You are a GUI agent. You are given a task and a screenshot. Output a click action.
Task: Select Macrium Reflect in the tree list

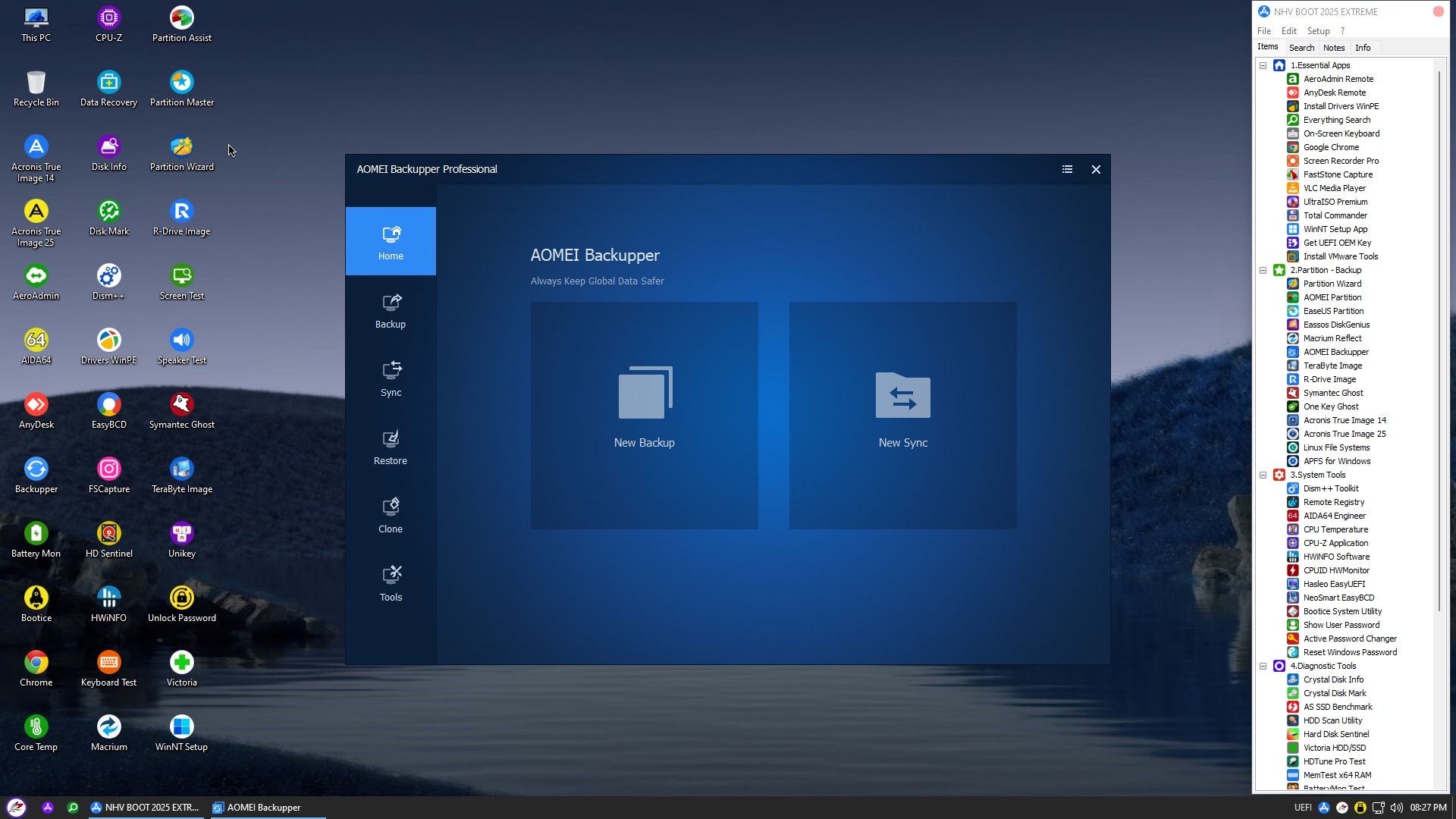tap(1332, 338)
